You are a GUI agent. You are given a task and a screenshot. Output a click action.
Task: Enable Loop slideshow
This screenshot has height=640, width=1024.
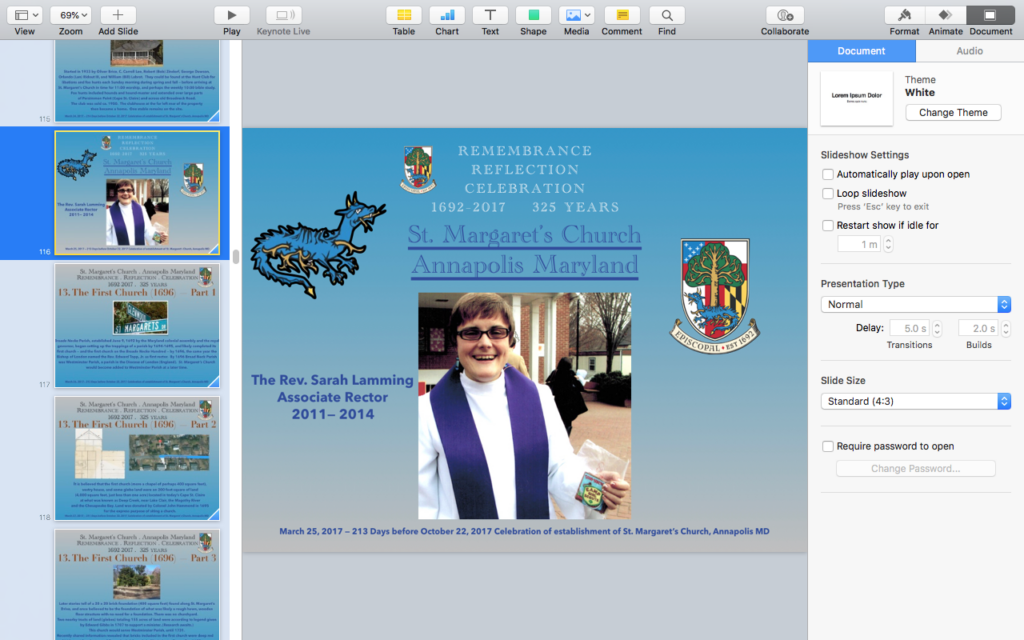(x=828, y=193)
